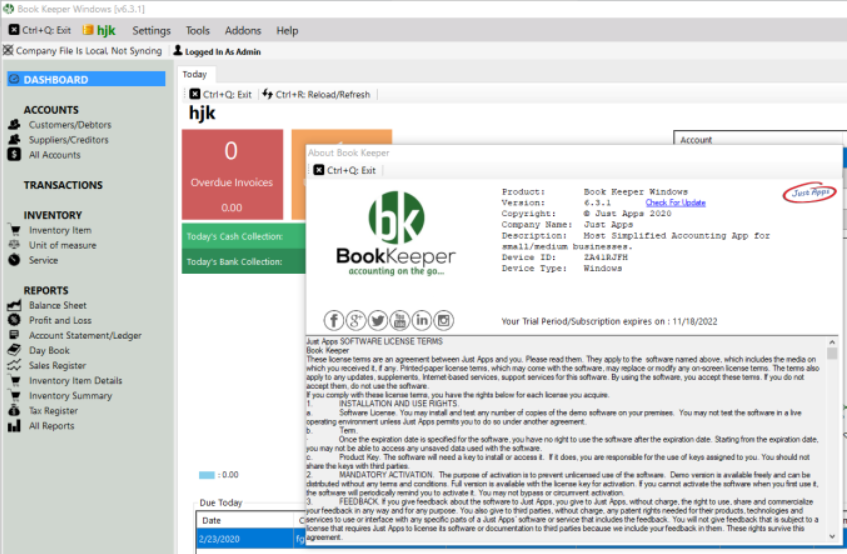Click Ctrl+Q: Exit in Today toolbar
The image size is (847, 554).
point(220,94)
